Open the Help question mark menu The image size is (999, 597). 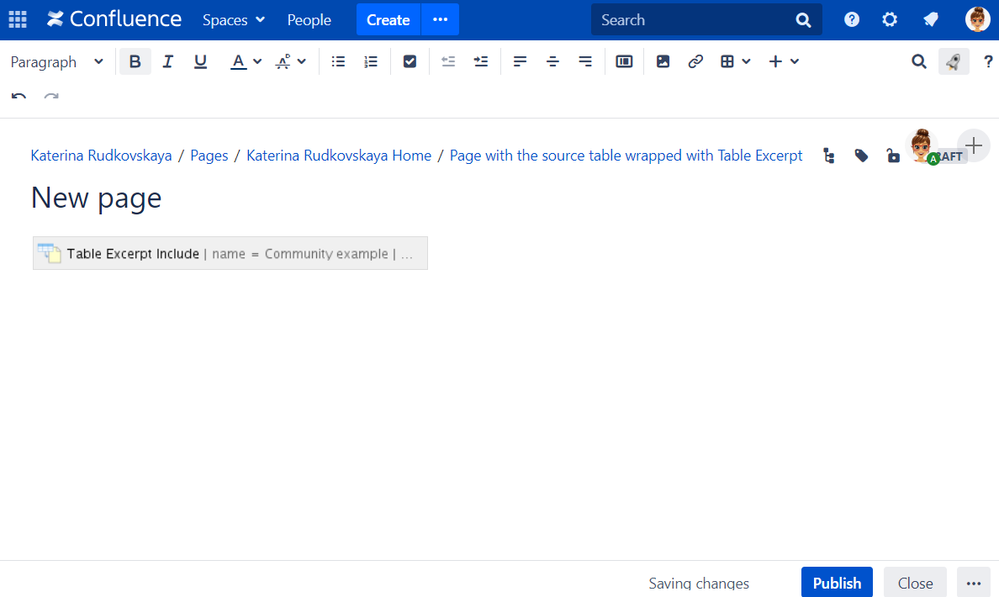[x=852, y=20]
